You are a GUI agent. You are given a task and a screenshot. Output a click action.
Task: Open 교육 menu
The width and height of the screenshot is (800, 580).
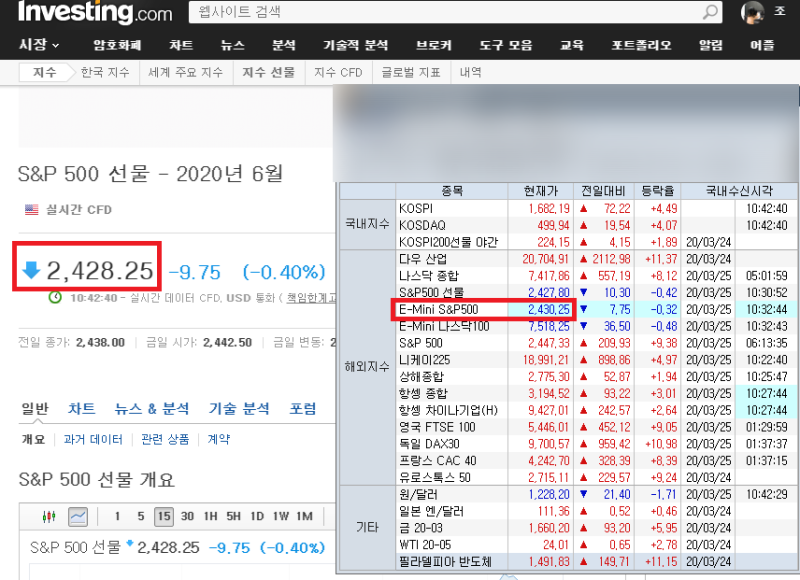pos(571,45)
